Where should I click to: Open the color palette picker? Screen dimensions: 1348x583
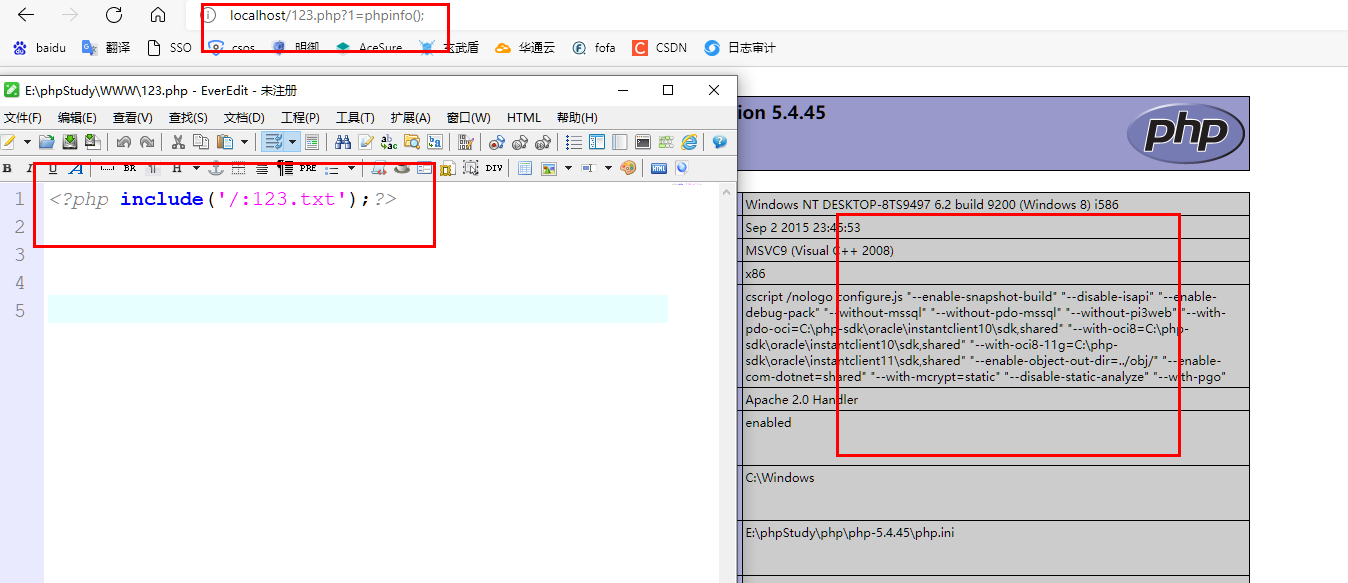click(x=628, y=168)
